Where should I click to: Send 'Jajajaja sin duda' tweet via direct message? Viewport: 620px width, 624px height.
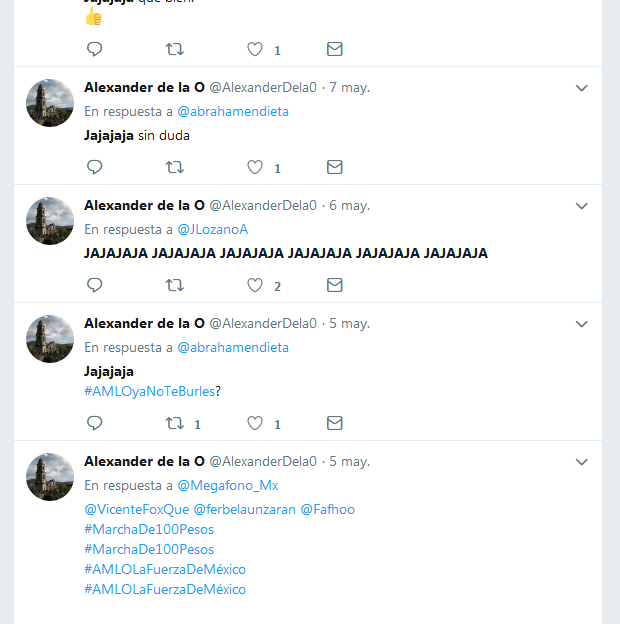335,167
